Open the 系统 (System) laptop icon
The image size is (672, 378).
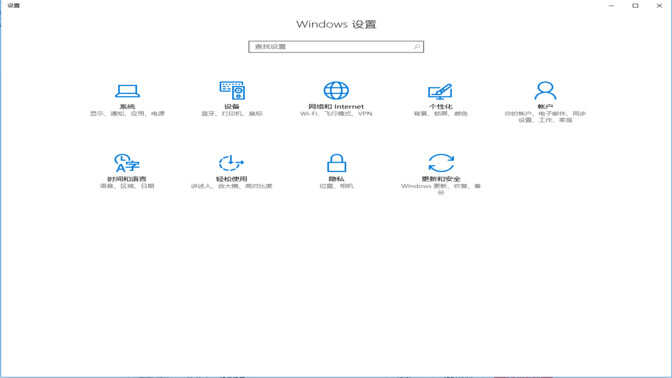coord(127,90)
